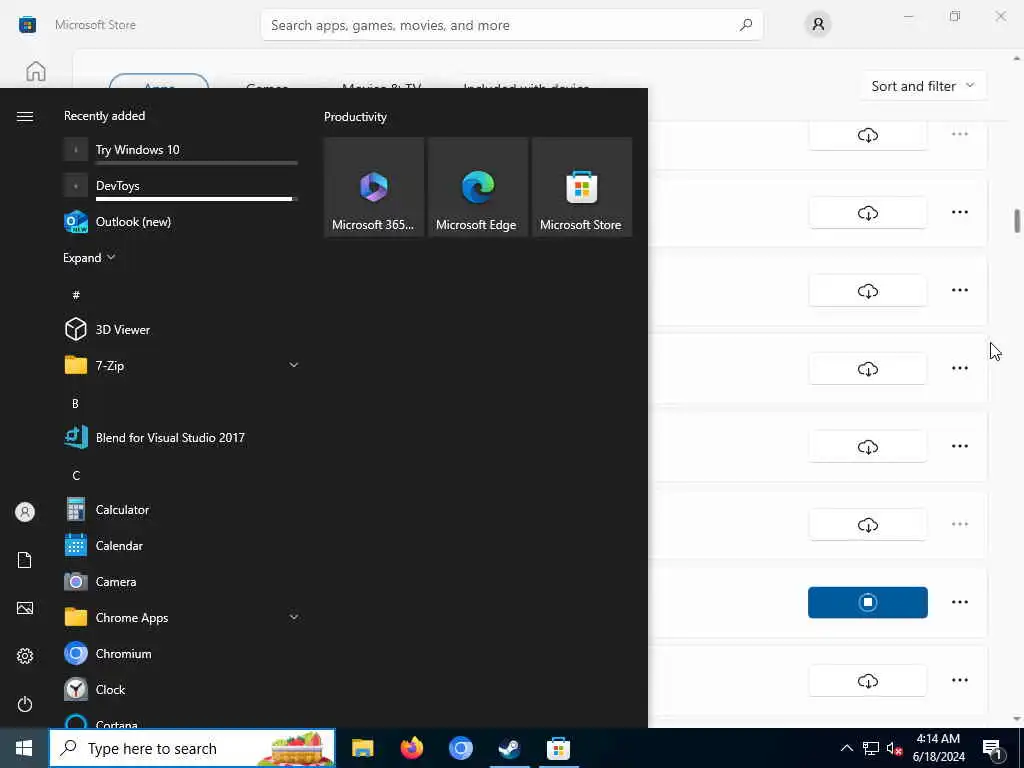Stop the active download with the blue button

tap(867, 602)
